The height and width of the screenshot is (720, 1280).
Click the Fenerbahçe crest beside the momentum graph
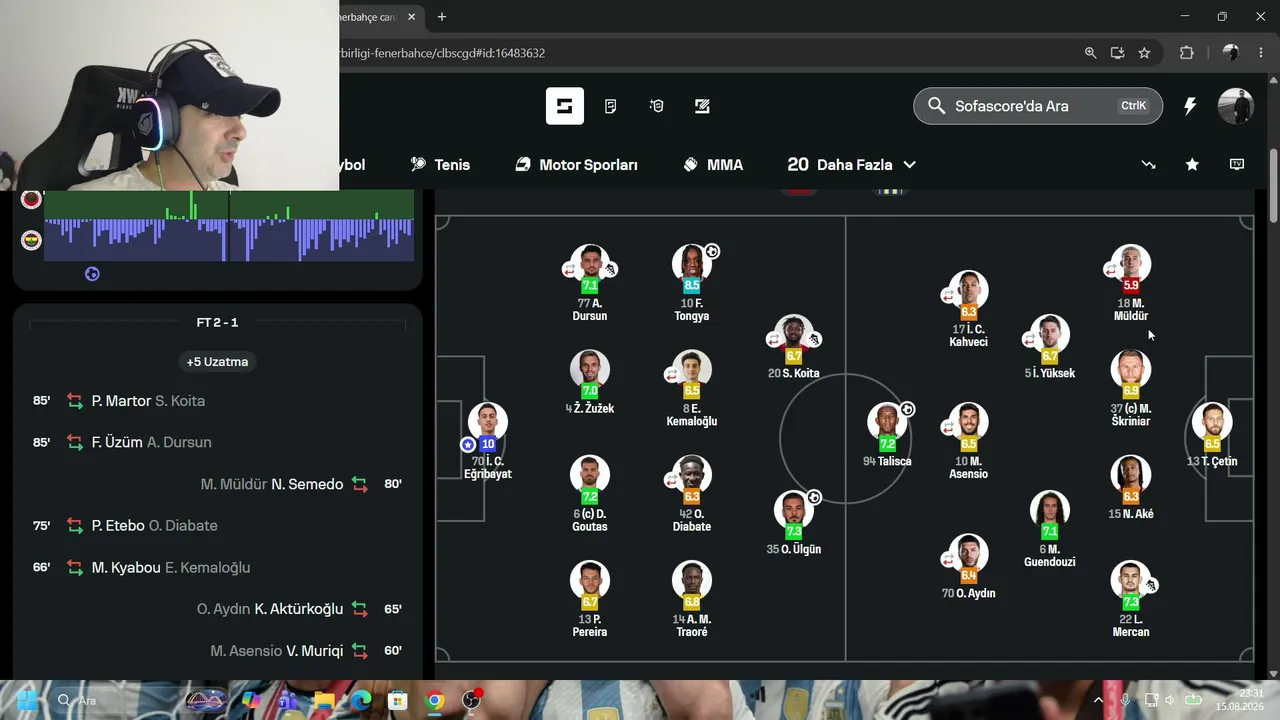point(31,240)
